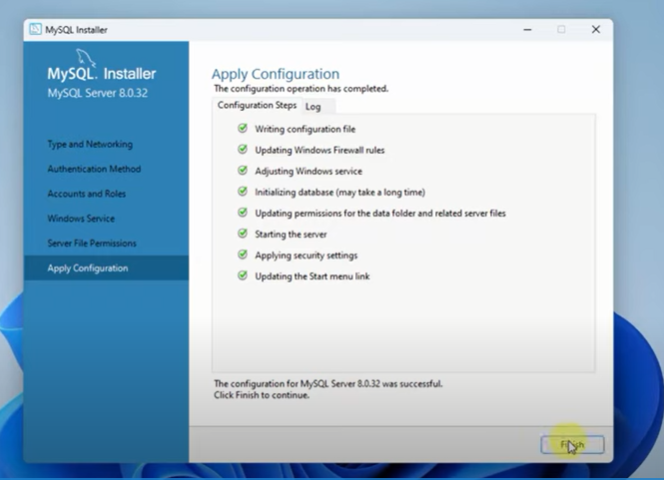Screen dimensions: 664x480
Task: Click 'MySQL Server 8.0.32' sidebar subtitle
Action: [97, 93]
